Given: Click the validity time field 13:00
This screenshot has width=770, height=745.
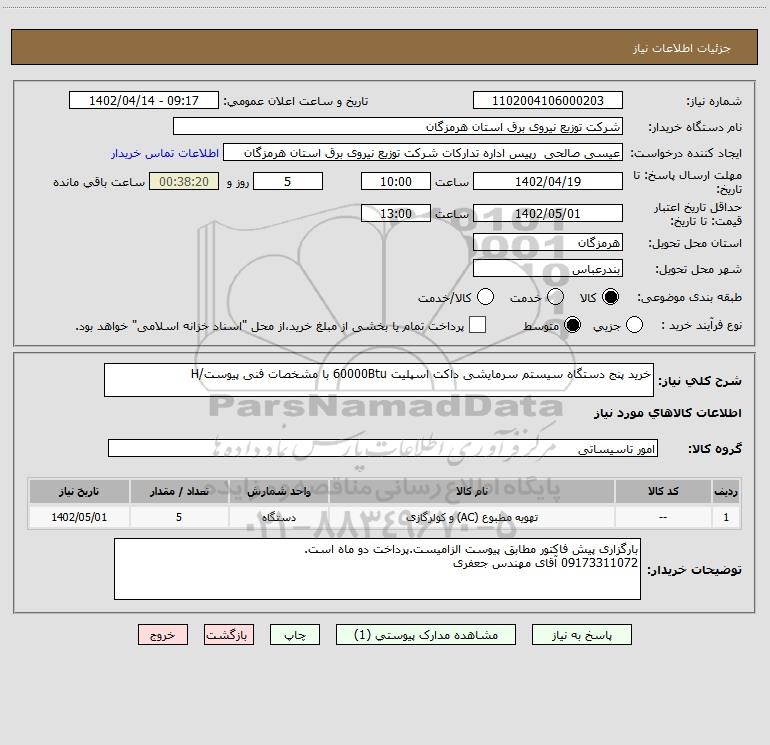Looking at the screenshot, I should pyautogui.click(x=396, y=213).
